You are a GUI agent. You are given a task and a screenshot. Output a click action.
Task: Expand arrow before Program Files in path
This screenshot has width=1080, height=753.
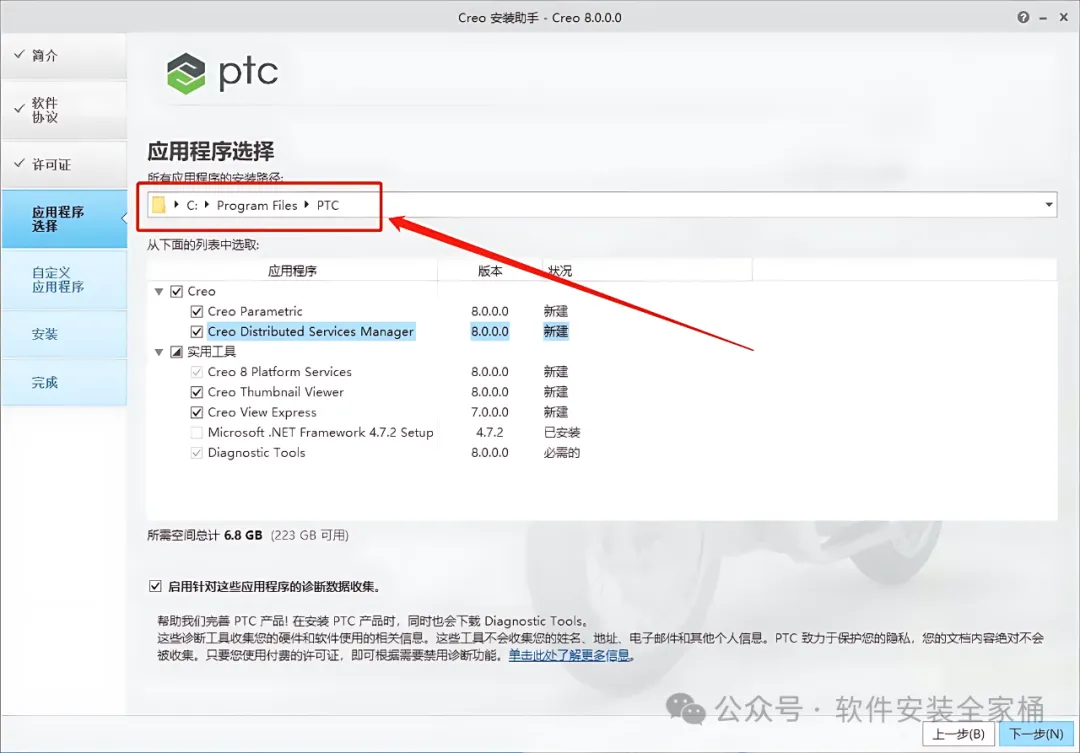click(207, 205)
